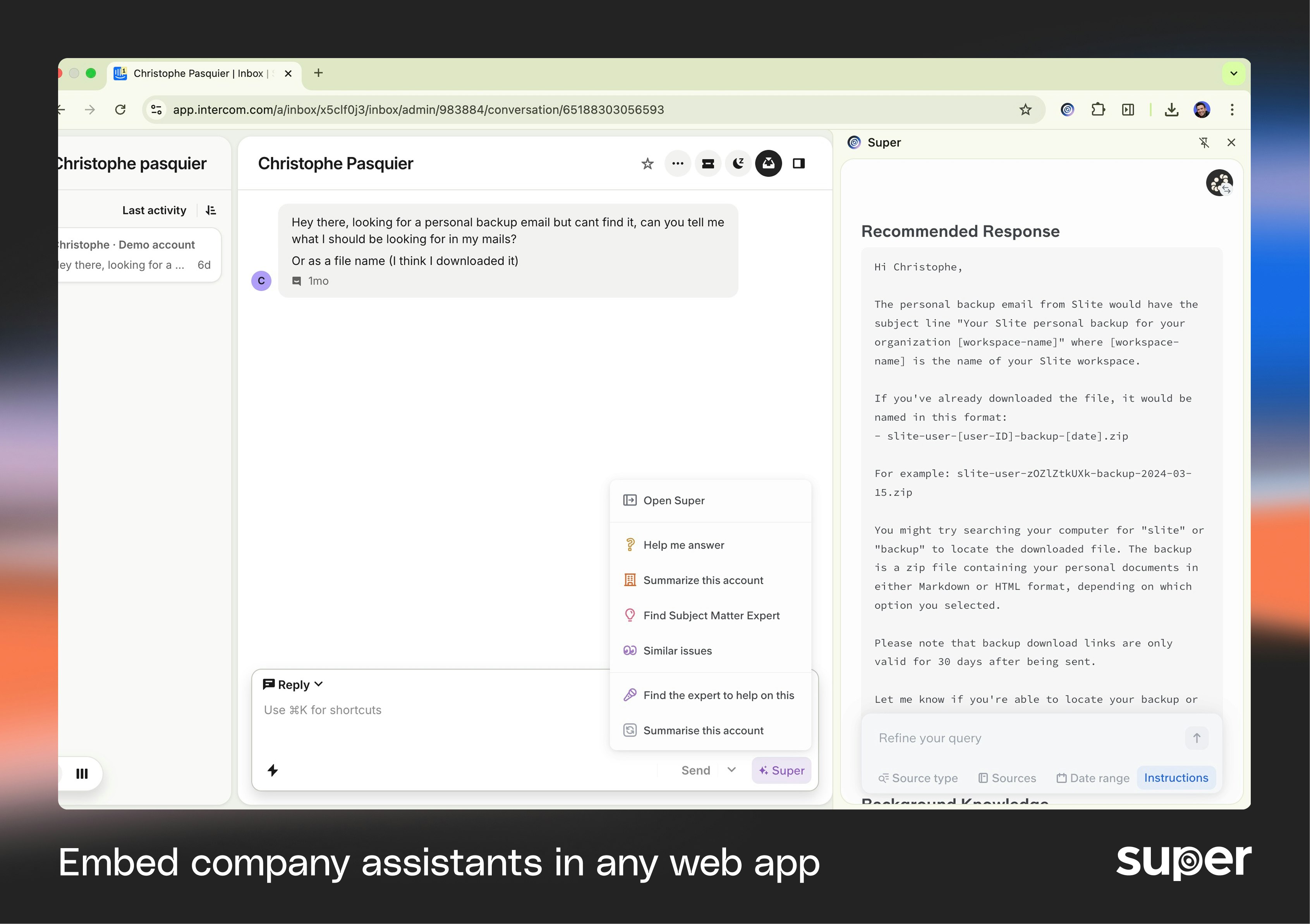
Task: Toggle sort order next to Last activity
Action: 211,211
